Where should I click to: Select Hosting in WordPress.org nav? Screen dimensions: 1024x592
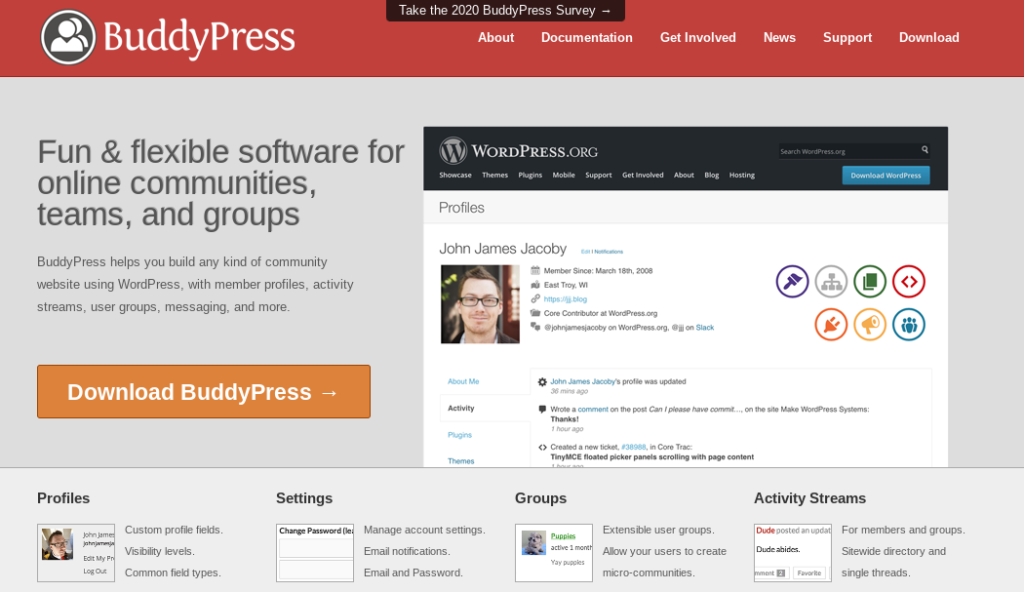point(742,175)
